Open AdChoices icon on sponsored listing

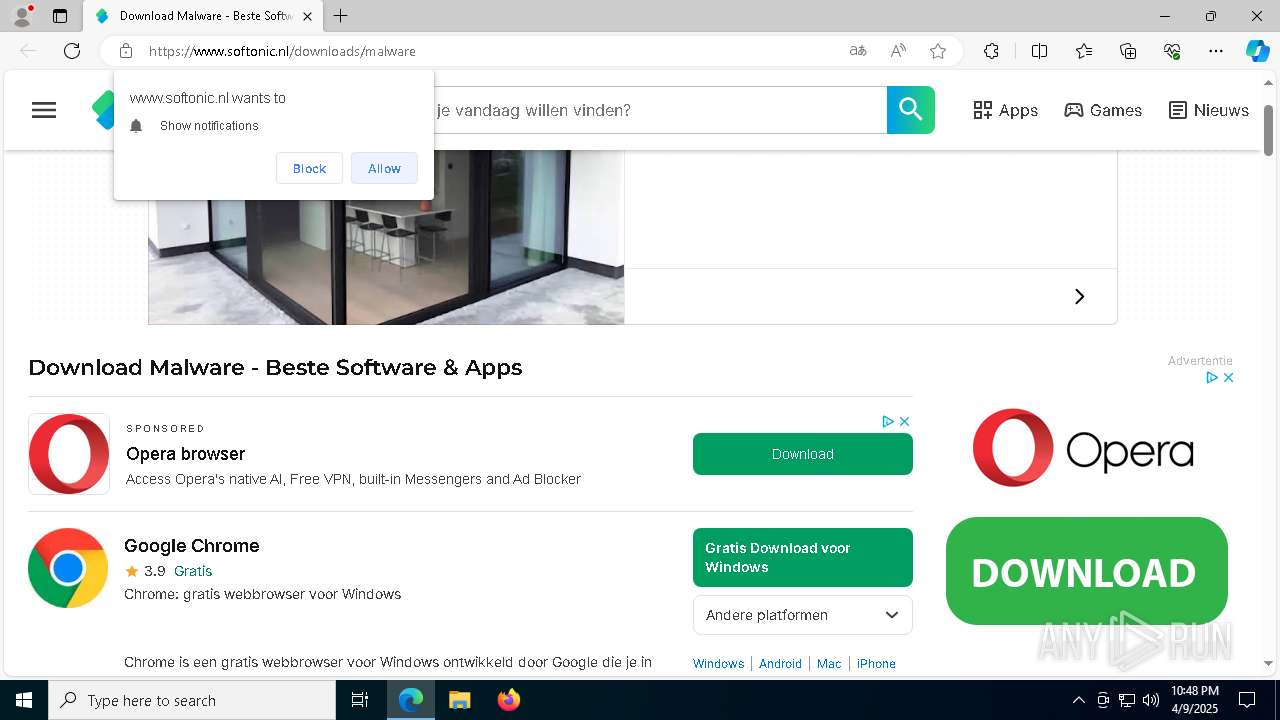tap(887, 421)
